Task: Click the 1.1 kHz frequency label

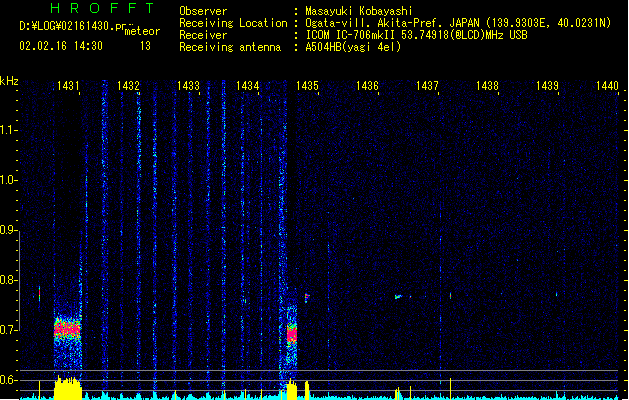Action: click(8, 130)
